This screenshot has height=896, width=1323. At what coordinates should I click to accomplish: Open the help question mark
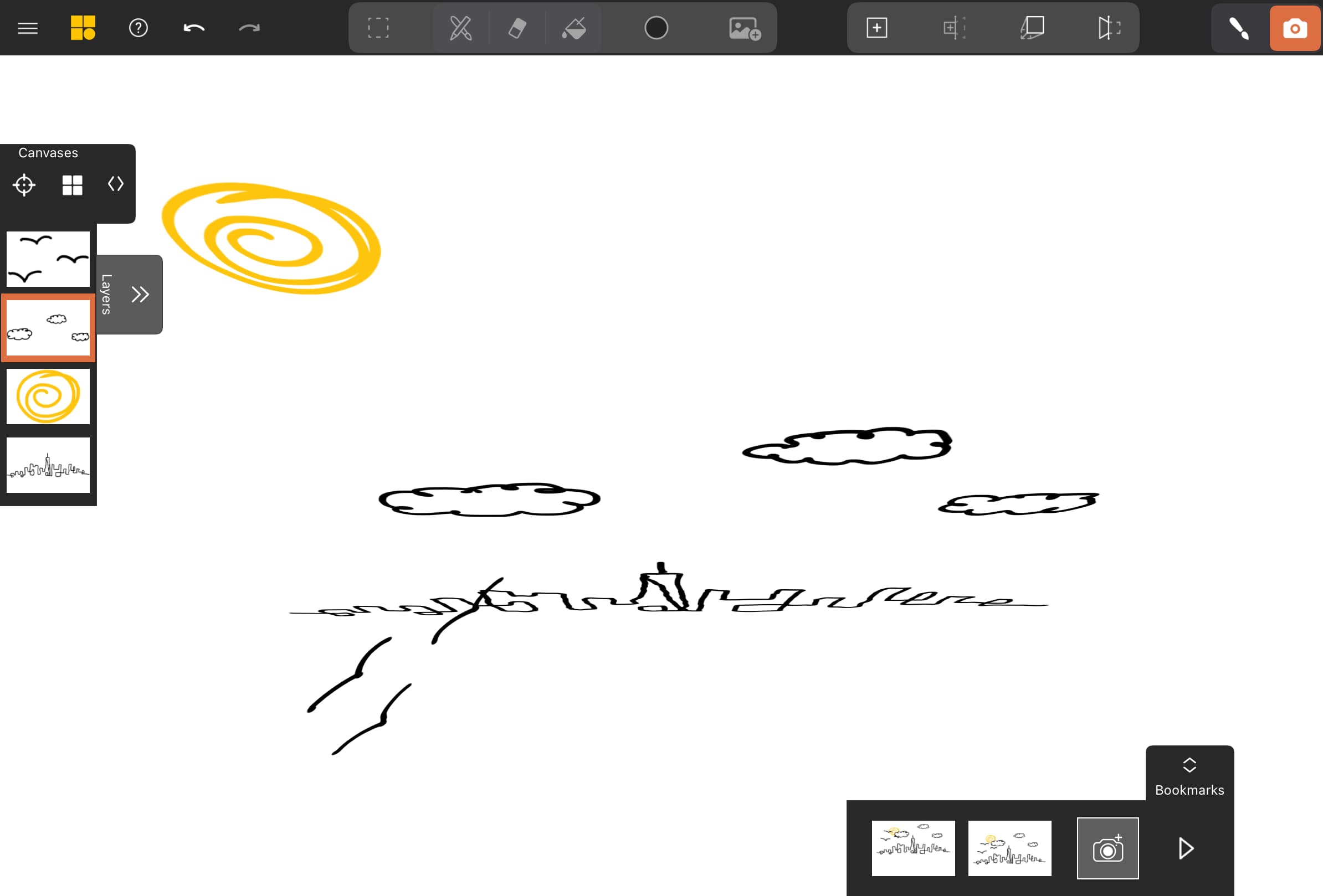point(139,28)
